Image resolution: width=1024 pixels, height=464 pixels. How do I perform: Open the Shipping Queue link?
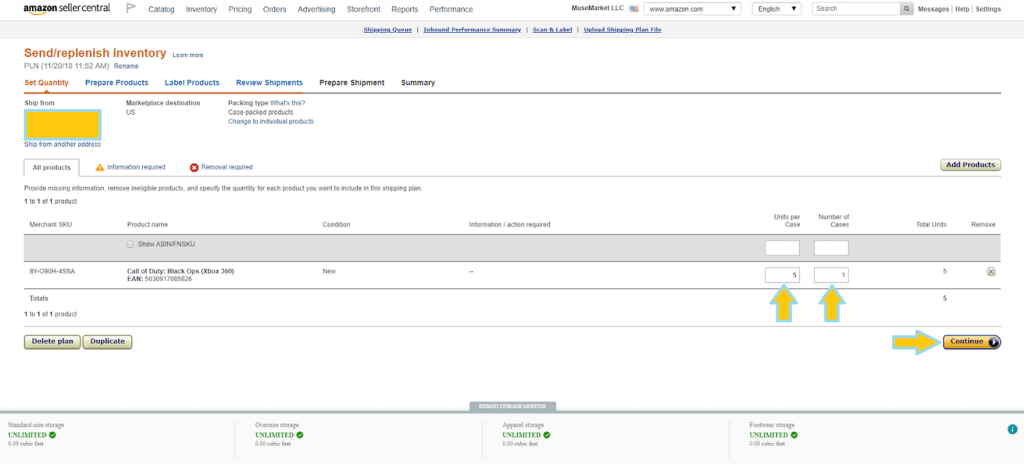(387, 30)
